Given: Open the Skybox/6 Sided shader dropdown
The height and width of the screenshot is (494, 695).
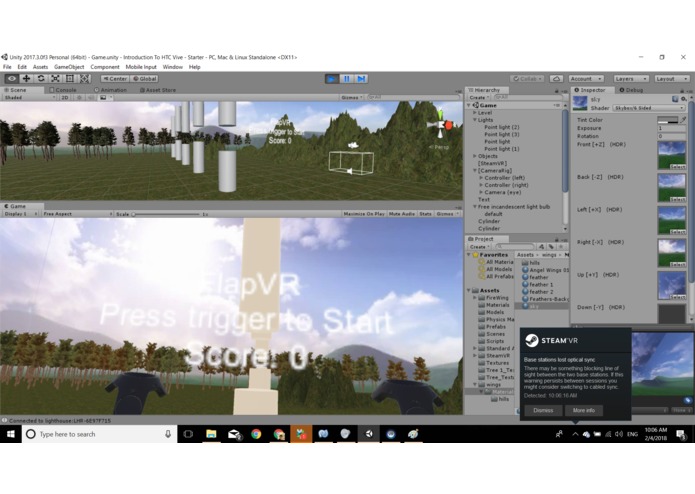Looking at the screenshot, I should [649, 108].
